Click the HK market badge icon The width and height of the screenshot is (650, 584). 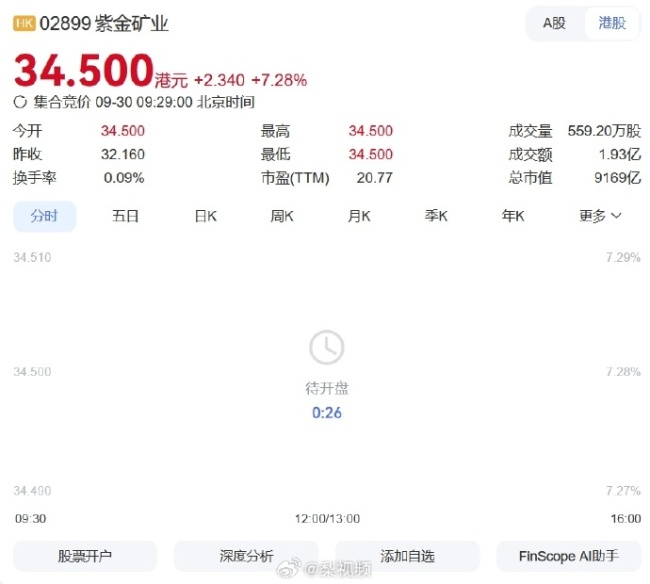(24, 23)
